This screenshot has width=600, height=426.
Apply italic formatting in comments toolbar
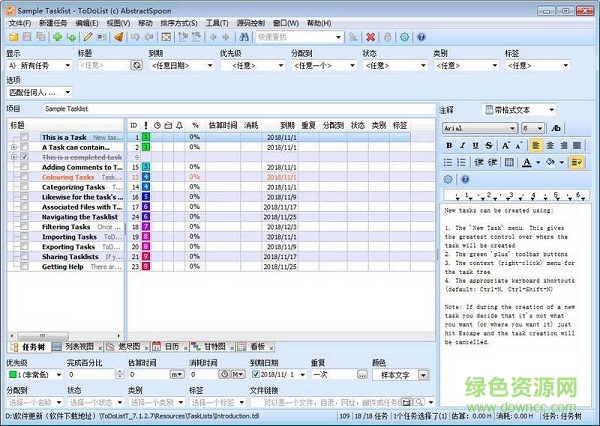click(x=463, y=145)
